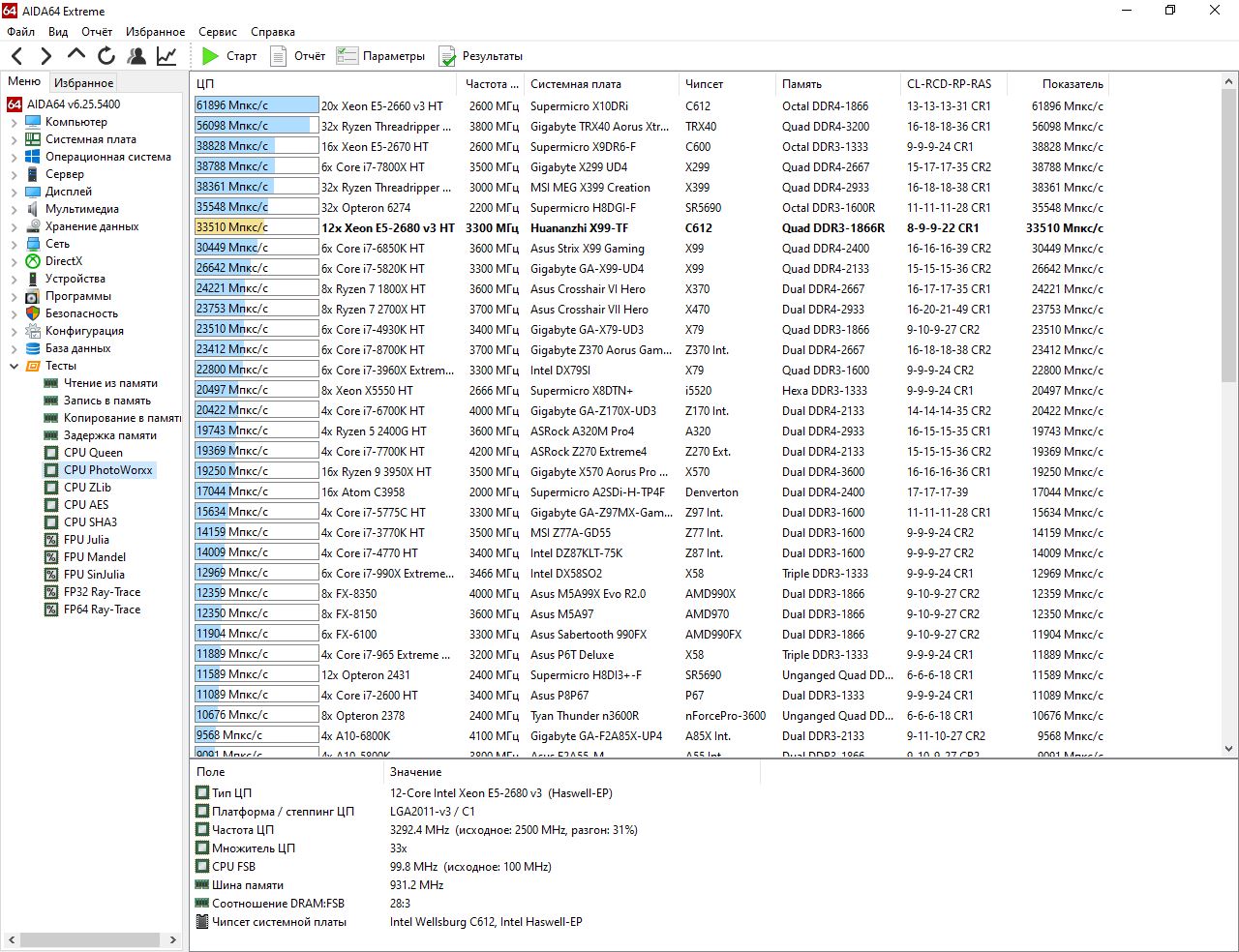Click the Запись в память test icon
The width and height of the screenshot is (1239, 952).
coord(51,401)
